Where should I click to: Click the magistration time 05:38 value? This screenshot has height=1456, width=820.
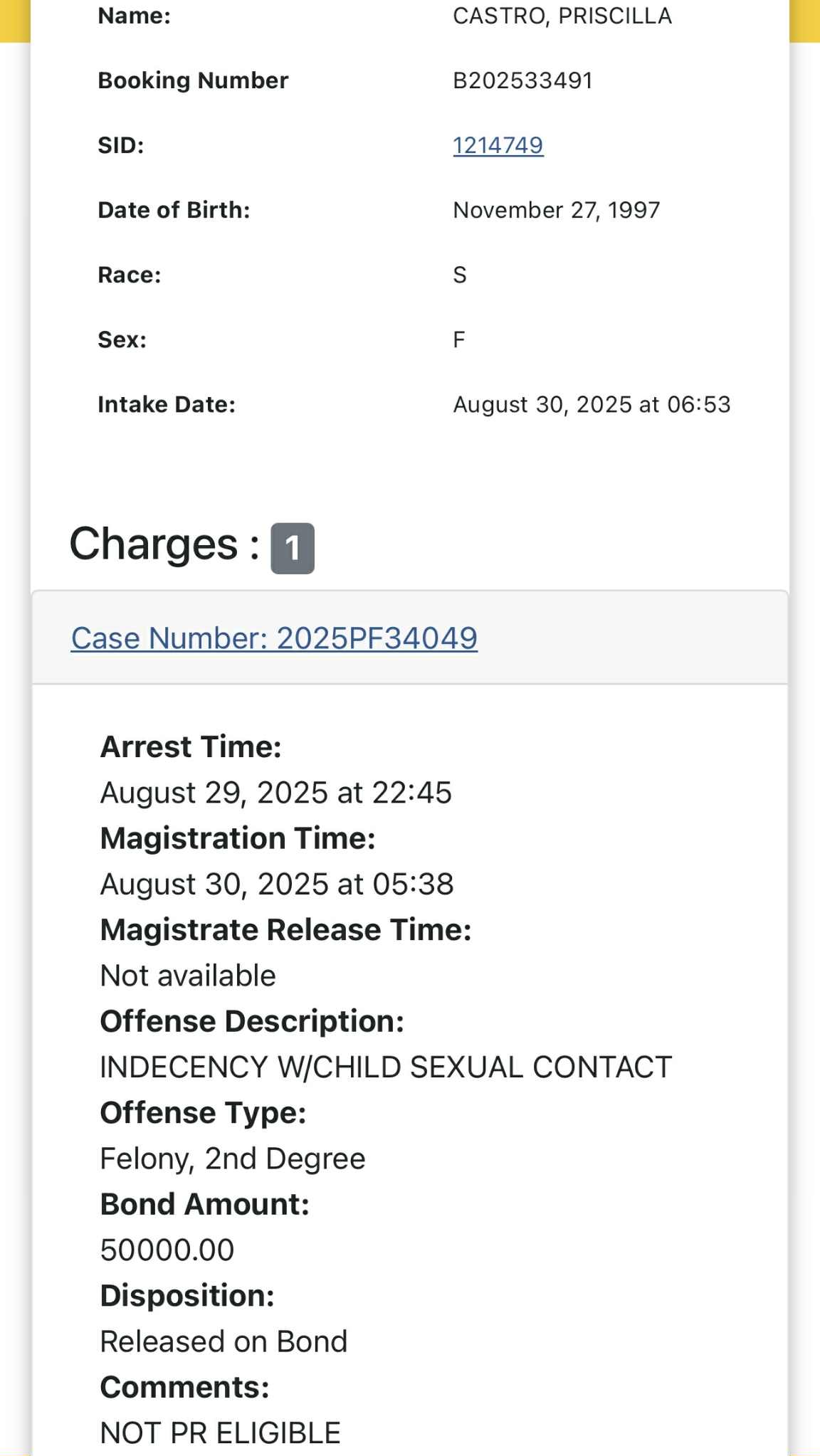pyautogui.click(x=276, y=884)
